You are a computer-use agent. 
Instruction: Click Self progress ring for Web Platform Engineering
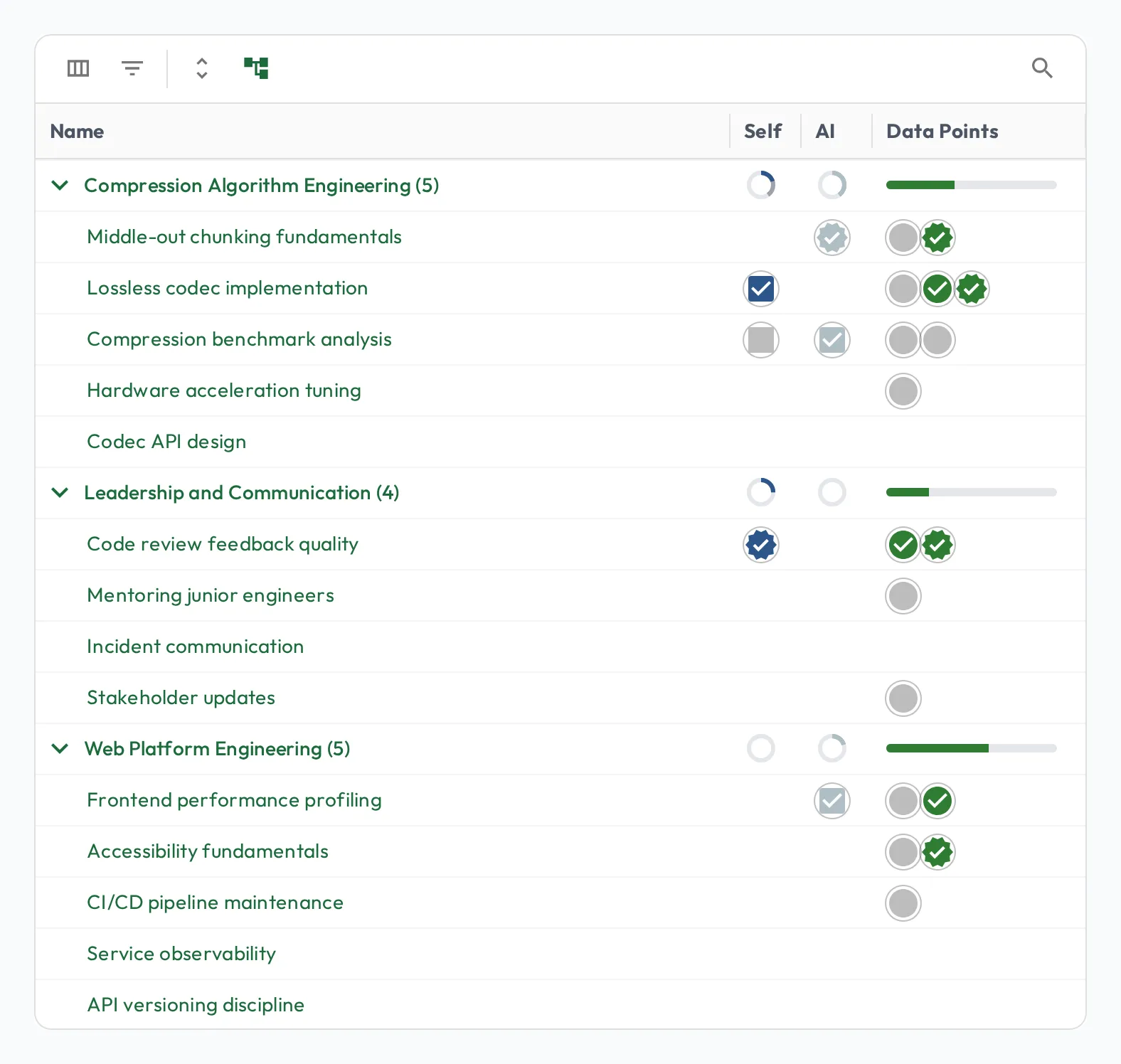[761, 748]
